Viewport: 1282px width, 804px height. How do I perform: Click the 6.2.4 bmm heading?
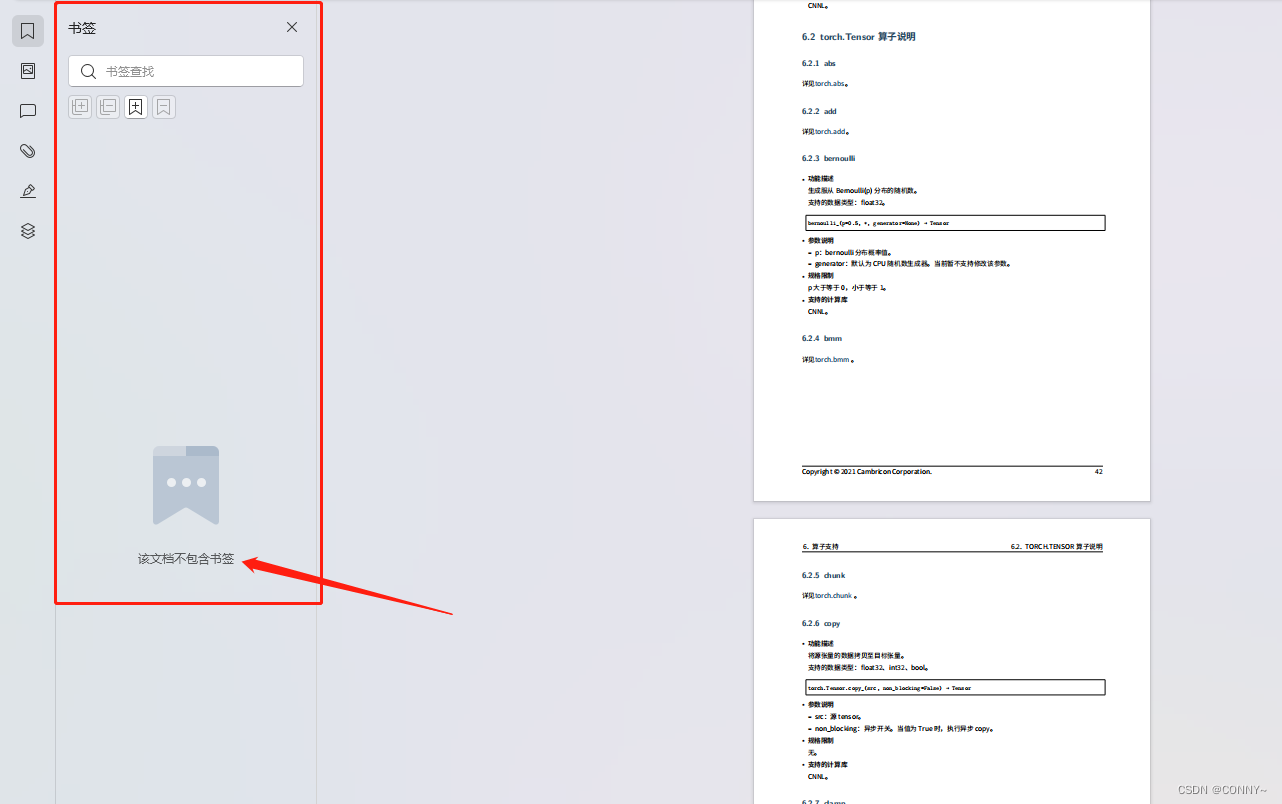pyautogui.click(x=822, y=339)
